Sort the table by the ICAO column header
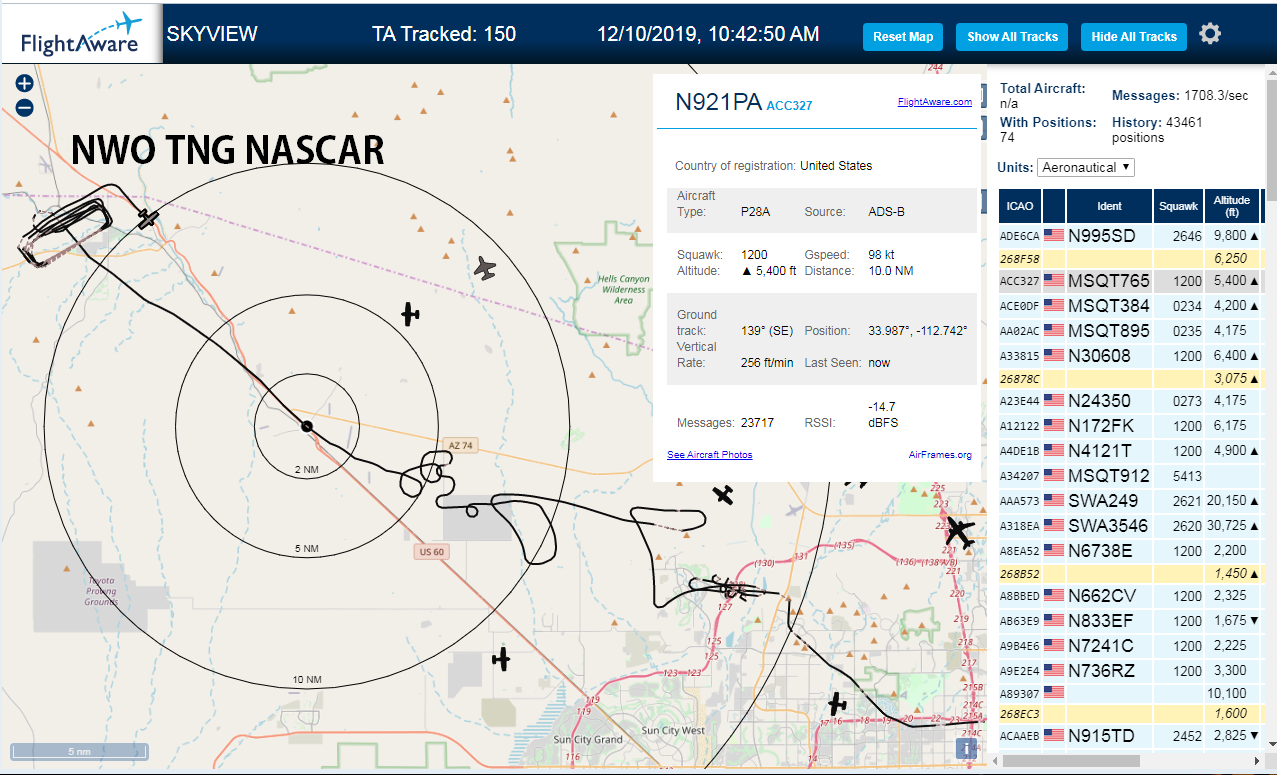 tap(1020, 206)
